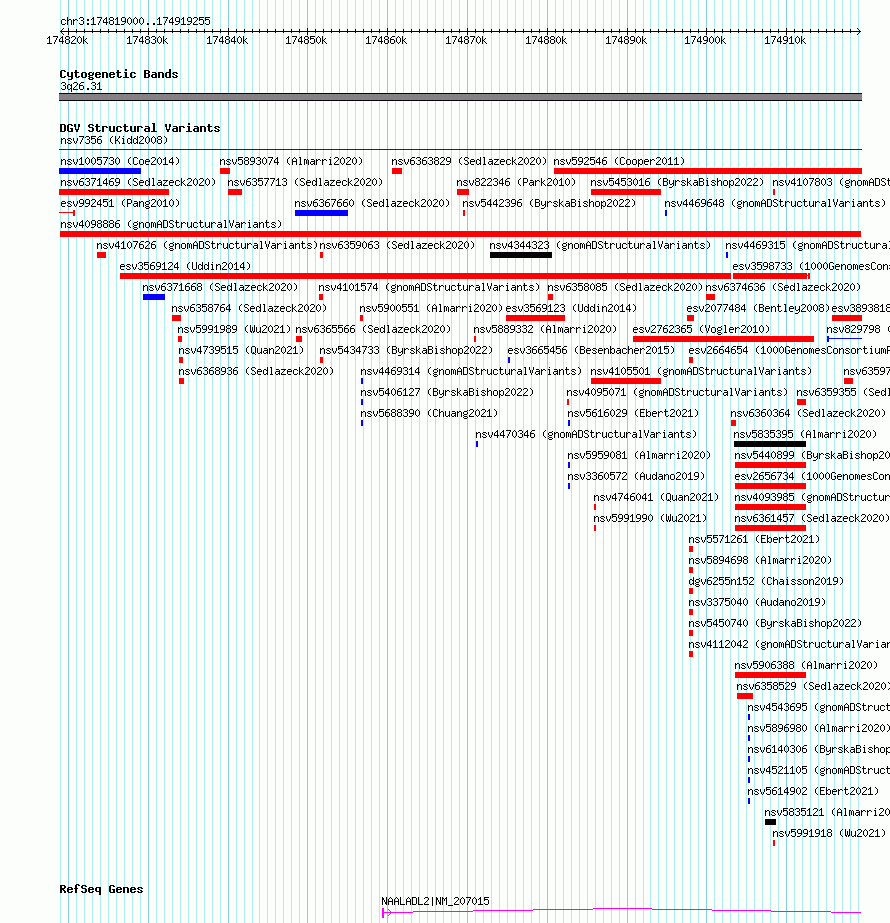This screenshot has height=923, width=890.
Task: Select nsv4746041 (Quan2021) variant
Action: coord(656,497)
